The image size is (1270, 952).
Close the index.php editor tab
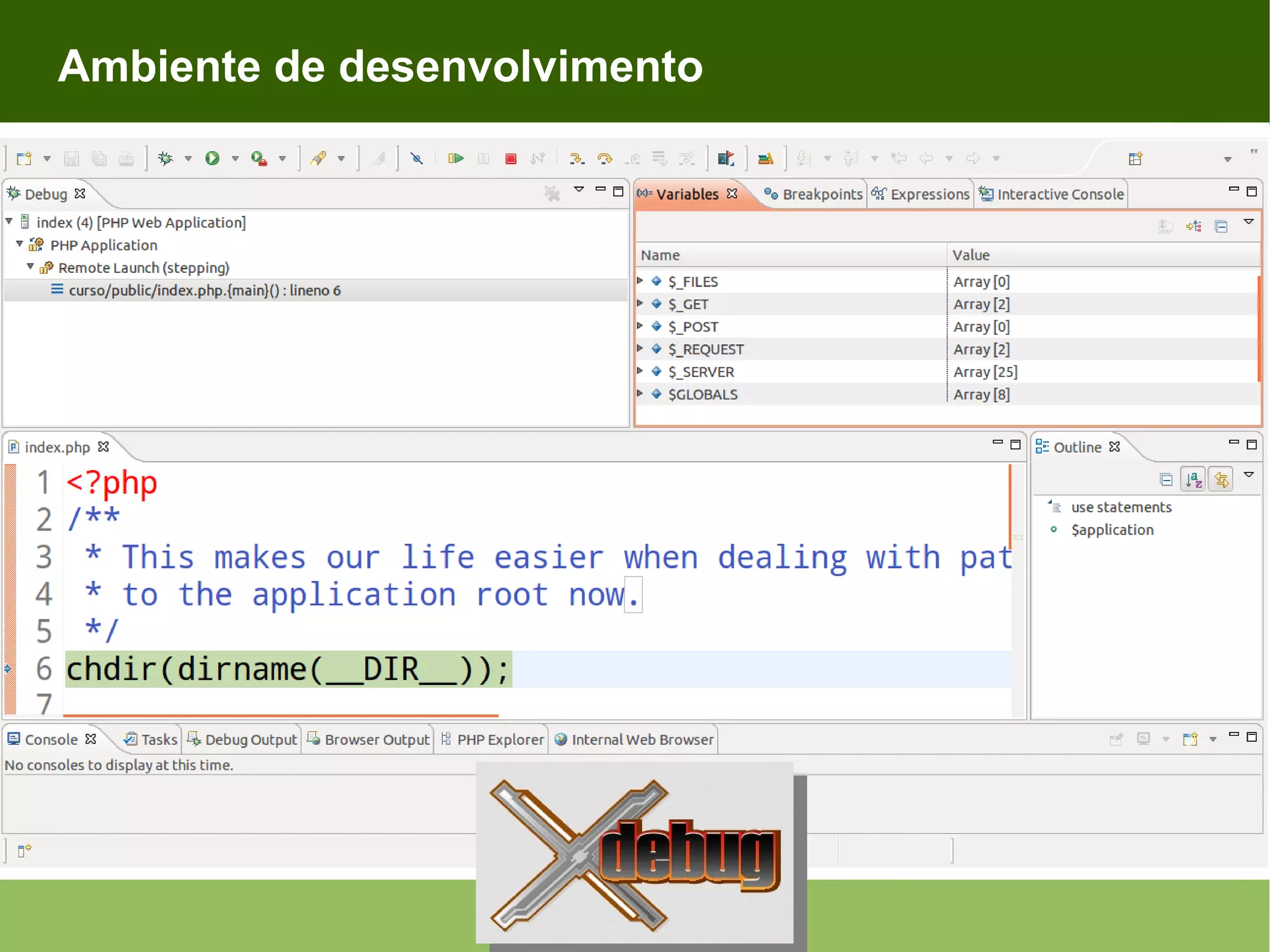(x=104, y=447)
